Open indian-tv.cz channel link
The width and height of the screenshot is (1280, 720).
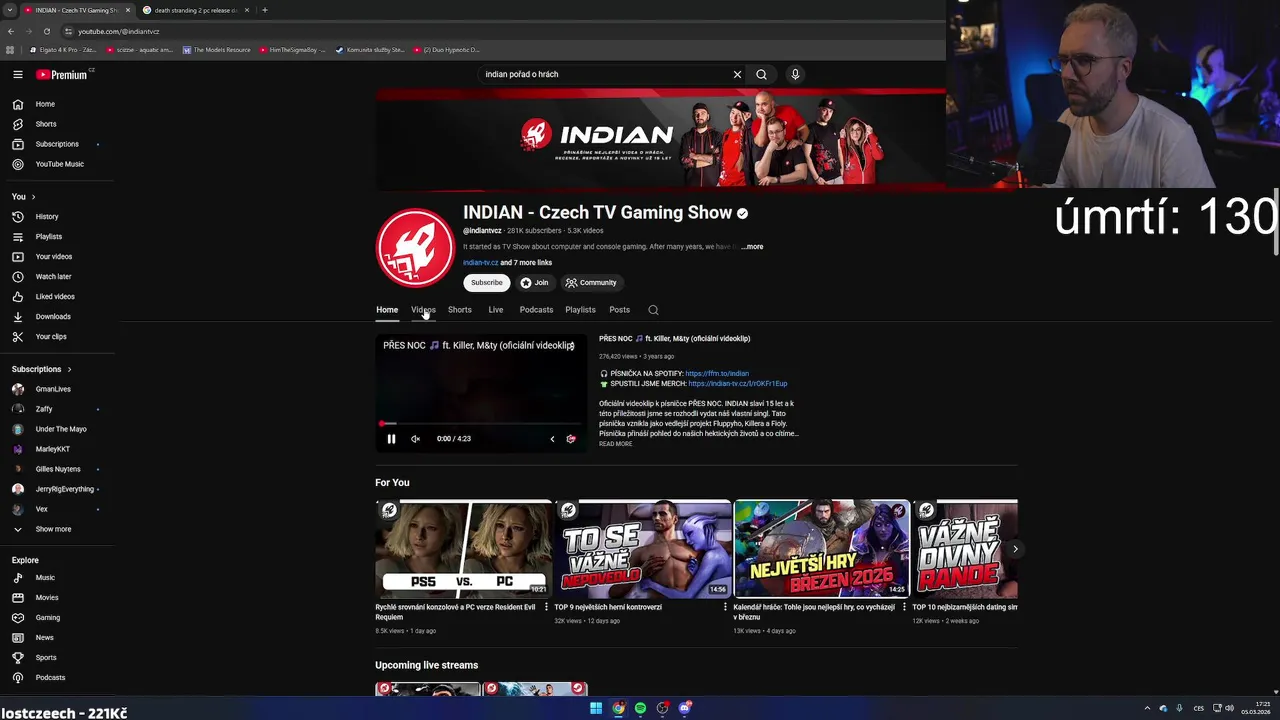click(x=480, y=263)
